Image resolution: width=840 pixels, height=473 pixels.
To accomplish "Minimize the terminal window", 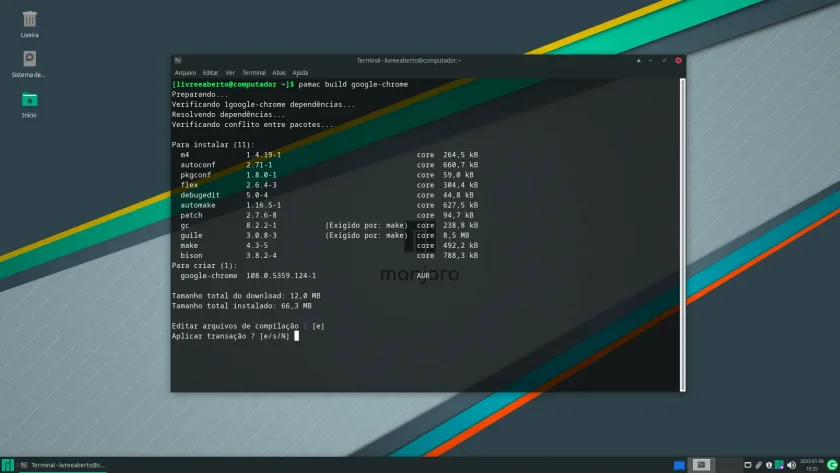I will (651, 61).
